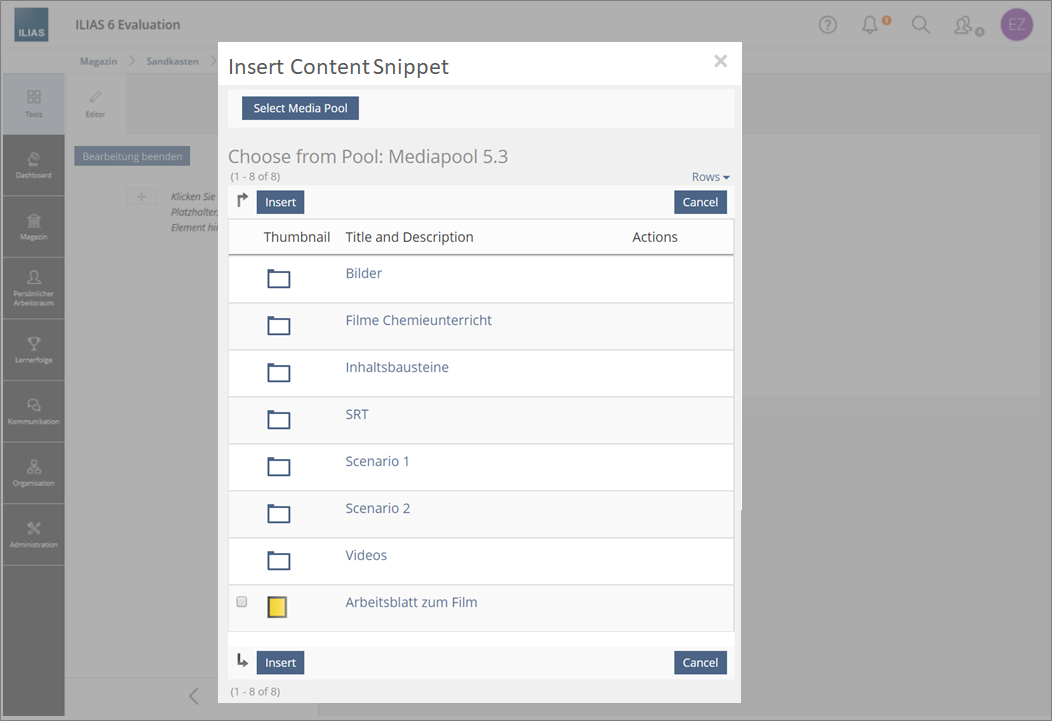Click the bottom Cancel button
This screenshot has height=721, width=1052.
click(700, 662)
